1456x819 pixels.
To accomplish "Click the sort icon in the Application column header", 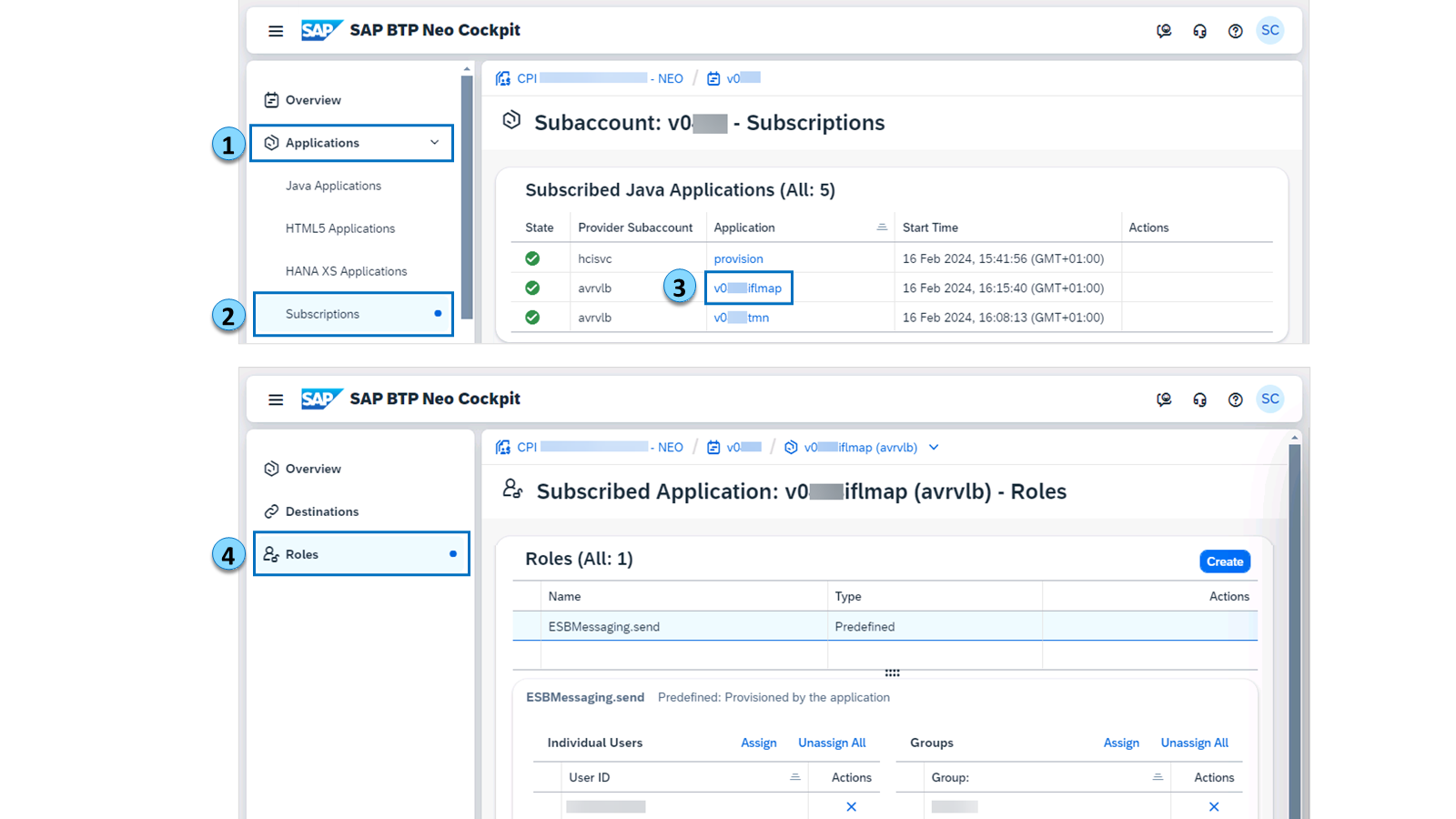I will (881, 227).
